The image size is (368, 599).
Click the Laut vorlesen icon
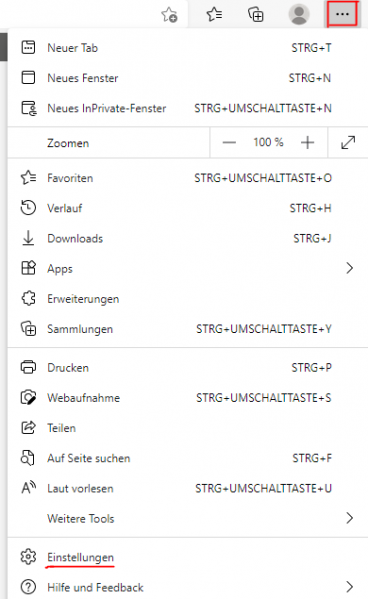(29, 488)
